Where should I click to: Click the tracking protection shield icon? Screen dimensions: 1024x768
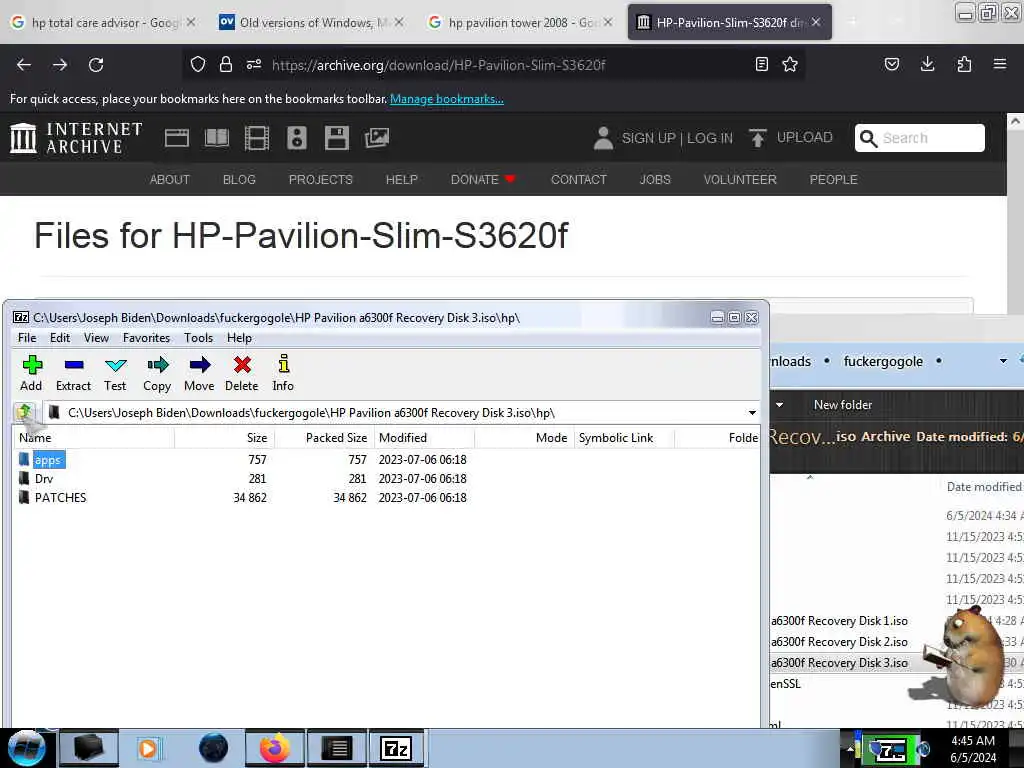(198, 64)
